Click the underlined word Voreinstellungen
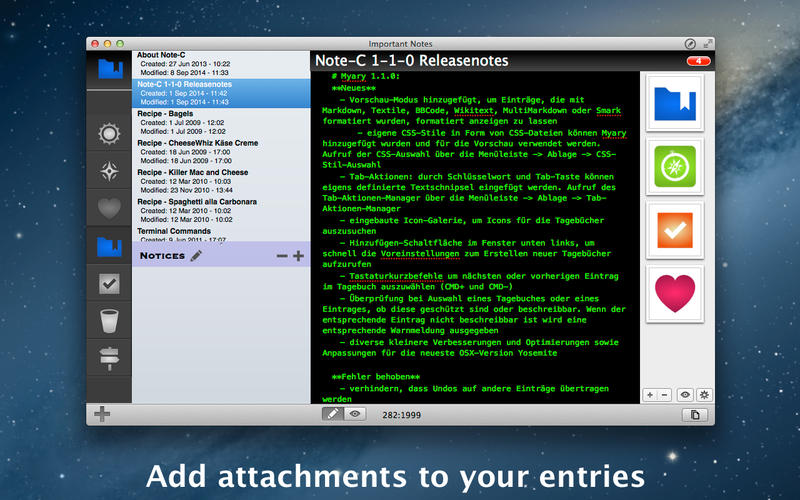Image resolution: width=800 pixels, height=500 pixels. (420, 254)
